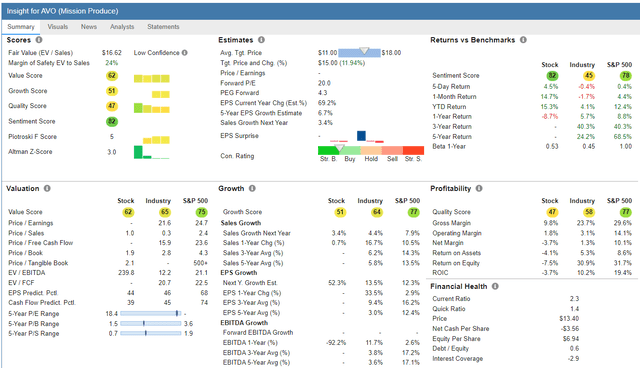Click the Interest Coverage -2.9 value
This screenshot has height=368, width=640.
(x=573, y=358)
